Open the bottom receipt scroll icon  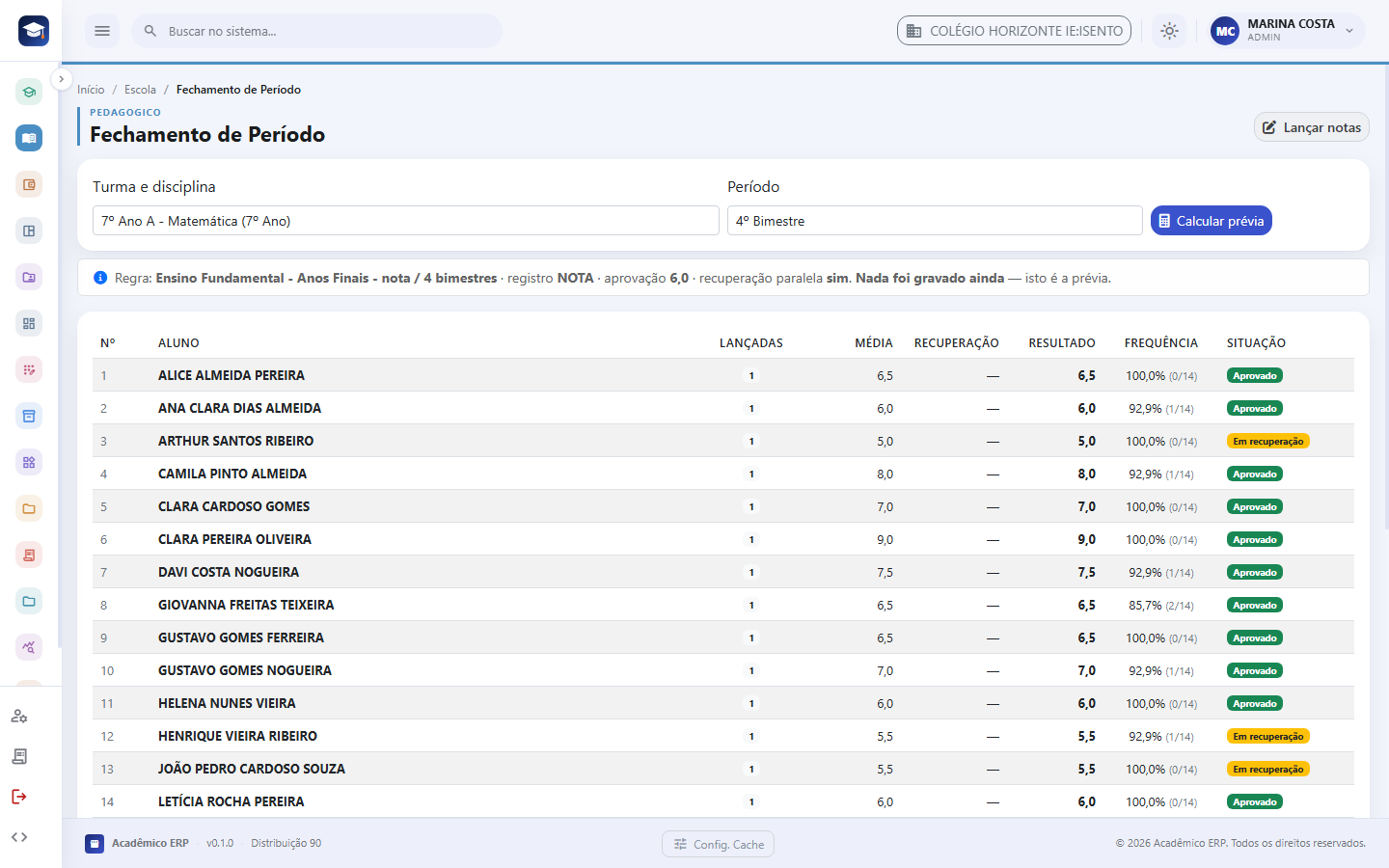click(x=19, y=756)
